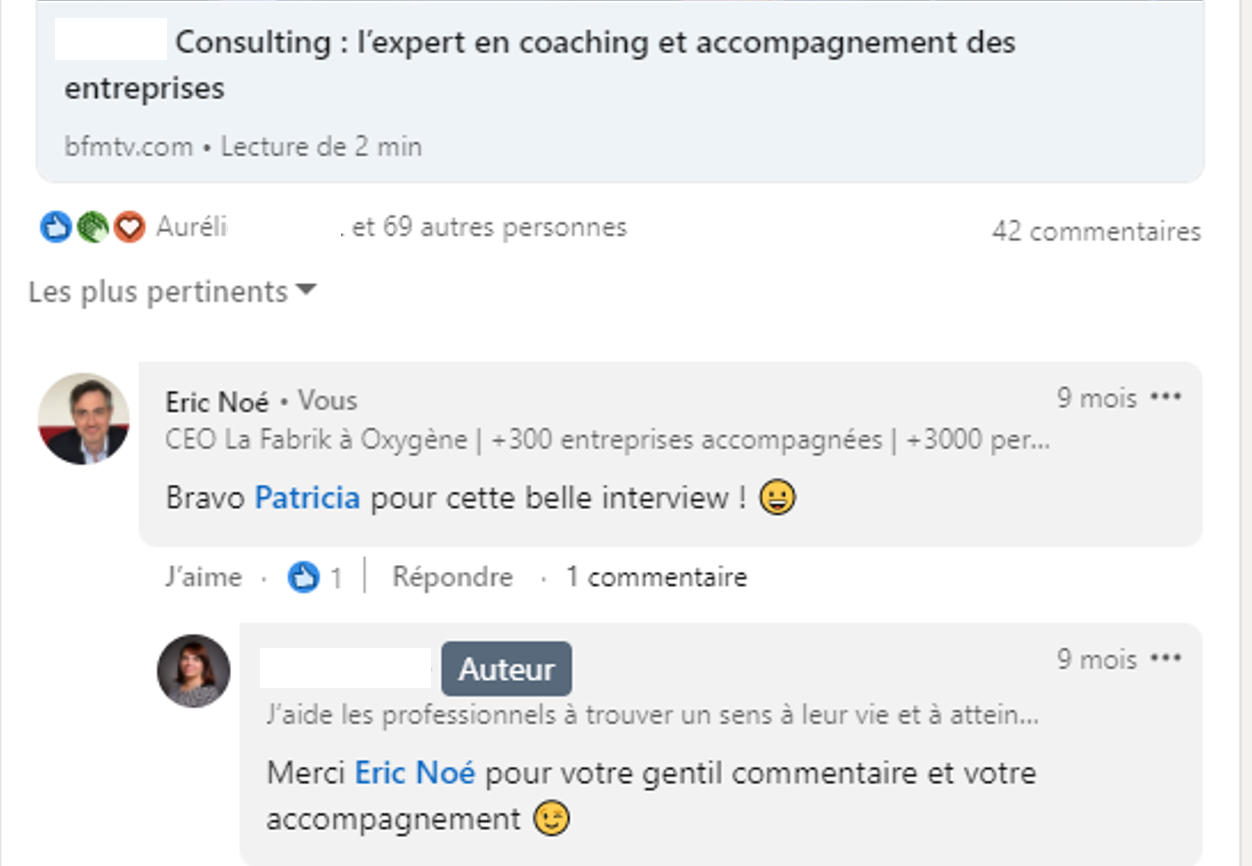This screenshot has height=866, width=1252.
Task: Open Eric Noé's profile photo
Action: [84, 419]
